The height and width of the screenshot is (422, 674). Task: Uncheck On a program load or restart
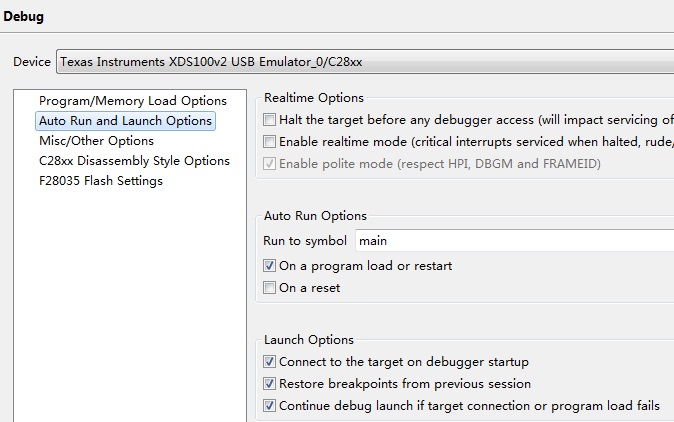pos(270,266)
